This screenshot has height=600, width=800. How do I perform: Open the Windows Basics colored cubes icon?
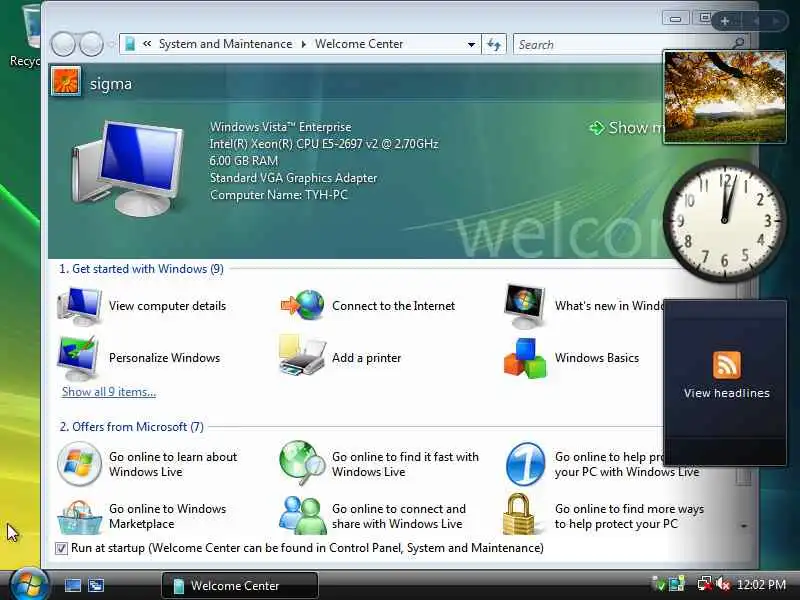coord(525,358)
